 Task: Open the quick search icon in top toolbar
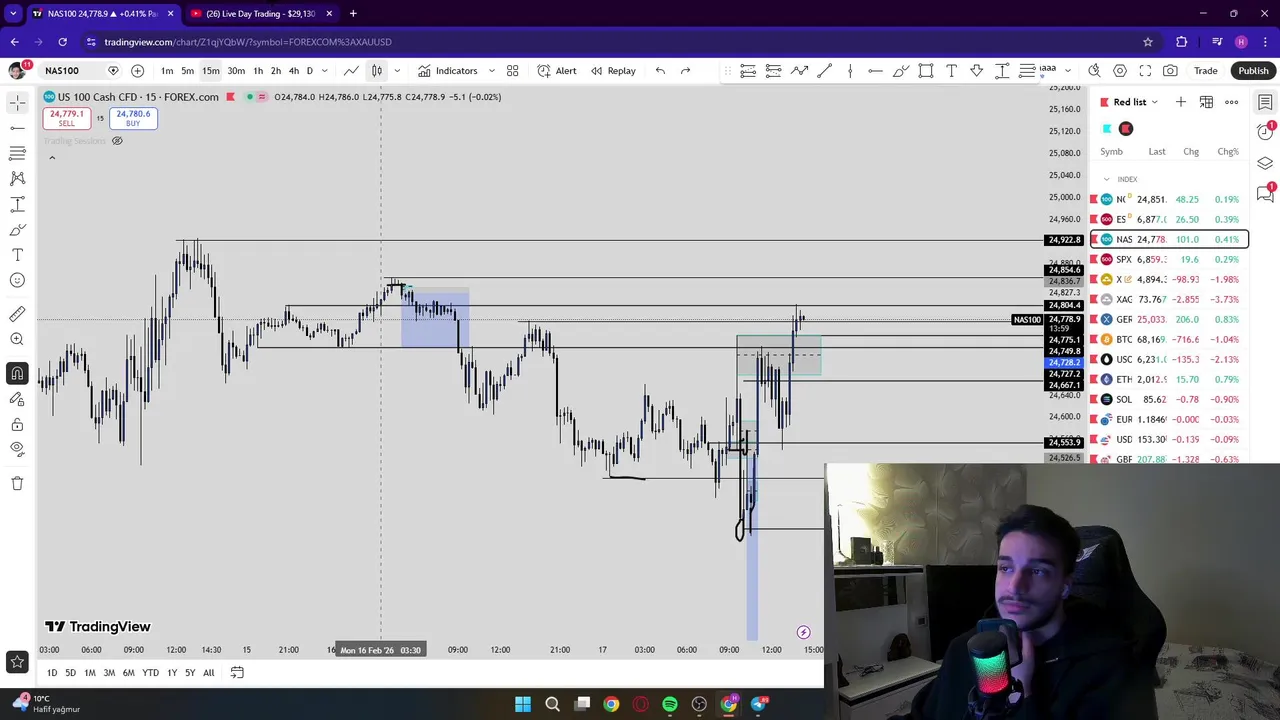1094,71
